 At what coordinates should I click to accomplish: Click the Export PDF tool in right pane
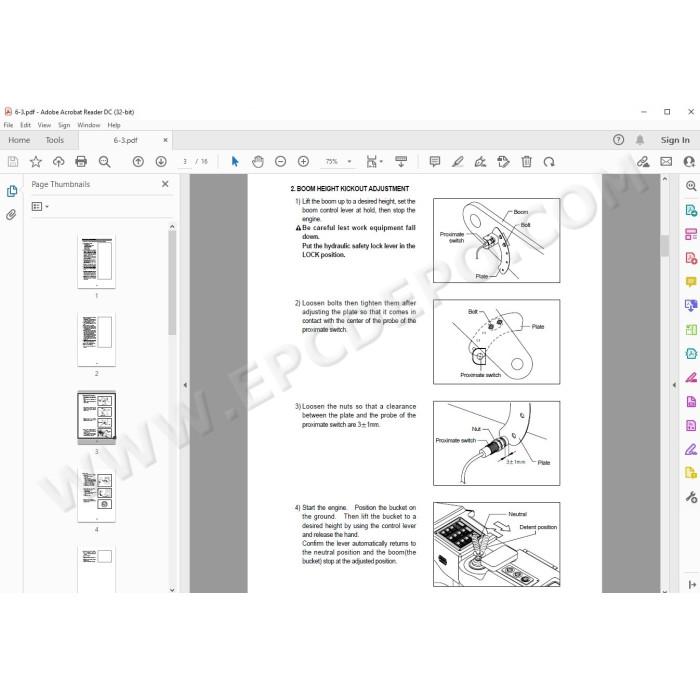(x=691, y=209)
